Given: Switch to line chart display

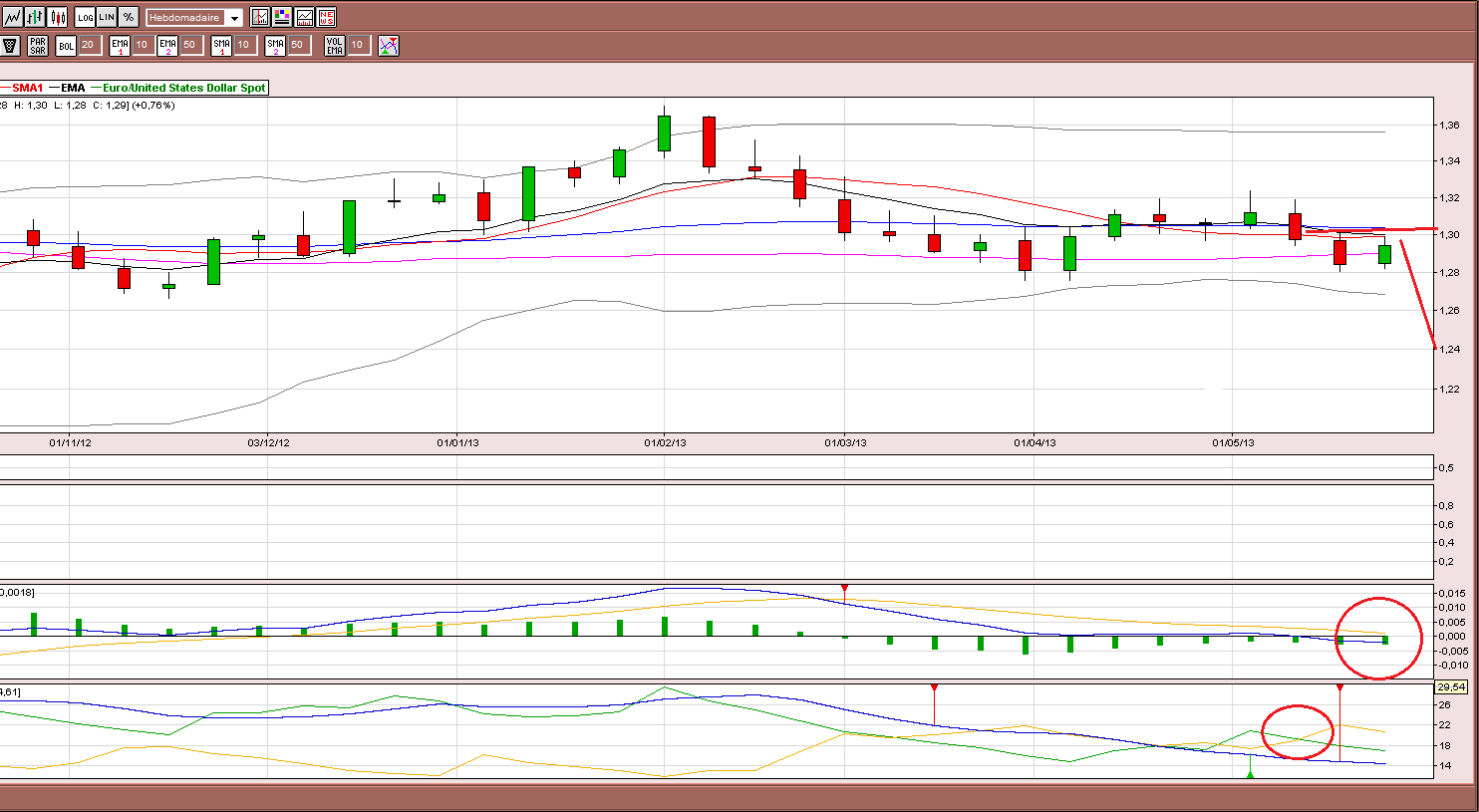Looking at the screenshot, I should [12, 17].
